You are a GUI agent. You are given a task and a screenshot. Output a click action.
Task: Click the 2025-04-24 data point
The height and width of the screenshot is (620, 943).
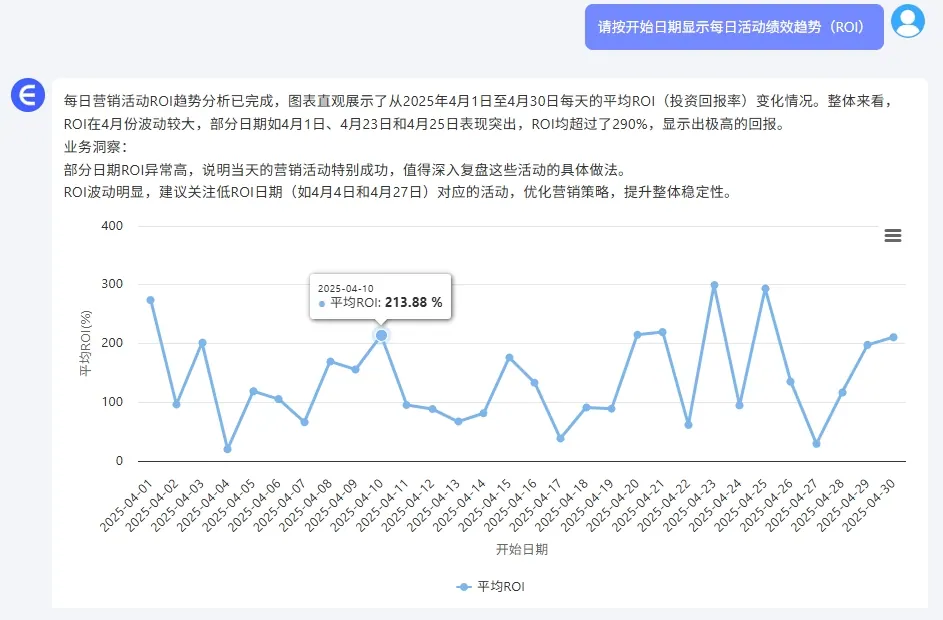[740, 405]
